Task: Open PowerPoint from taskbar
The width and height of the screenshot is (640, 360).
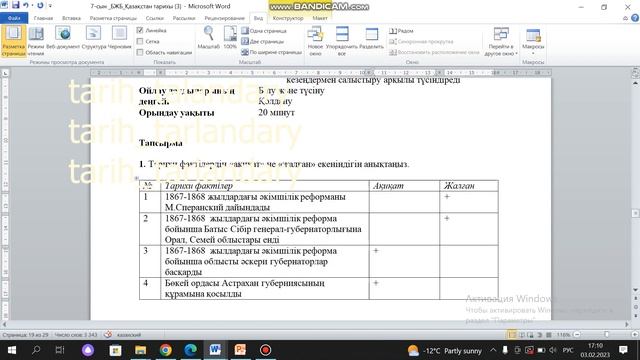Action: tap(240, 350)
